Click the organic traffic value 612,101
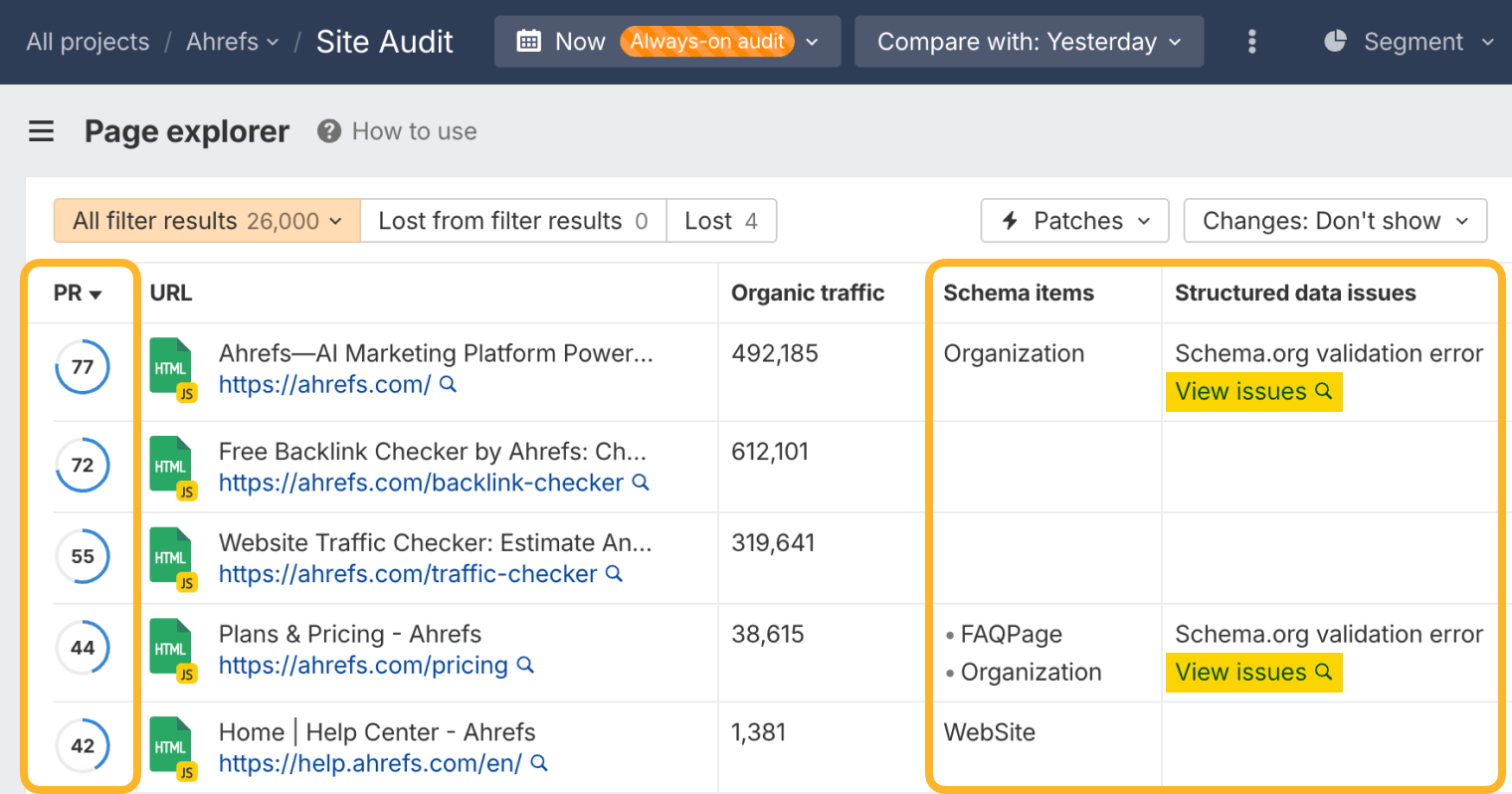The height and width of the screenshot is (794, 1512). click(770, 452)
